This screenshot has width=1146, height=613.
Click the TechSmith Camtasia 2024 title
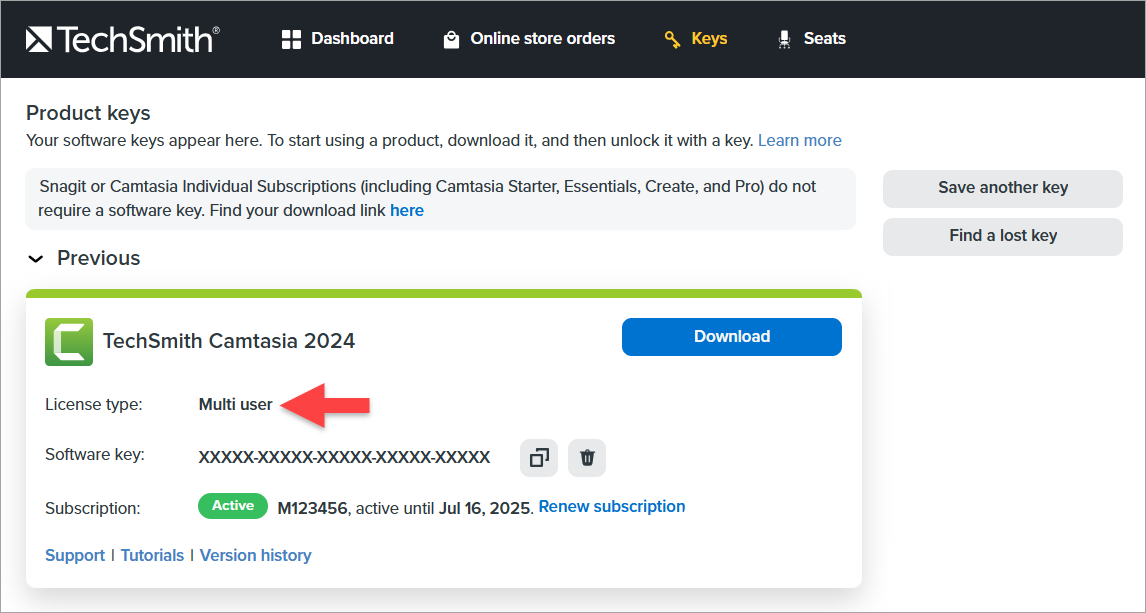[x=229, y=341]
